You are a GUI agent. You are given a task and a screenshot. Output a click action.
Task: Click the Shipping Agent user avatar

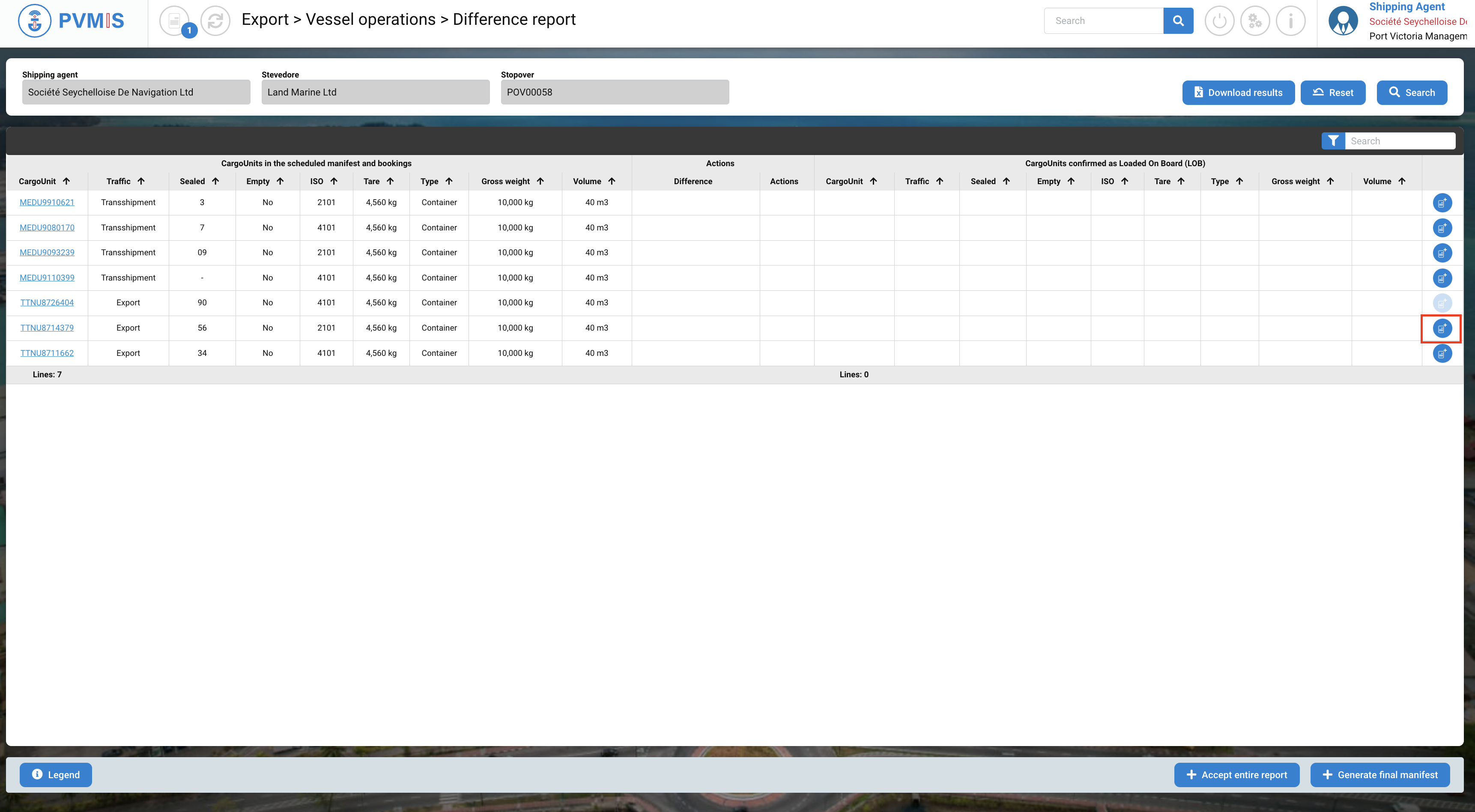1343,21
